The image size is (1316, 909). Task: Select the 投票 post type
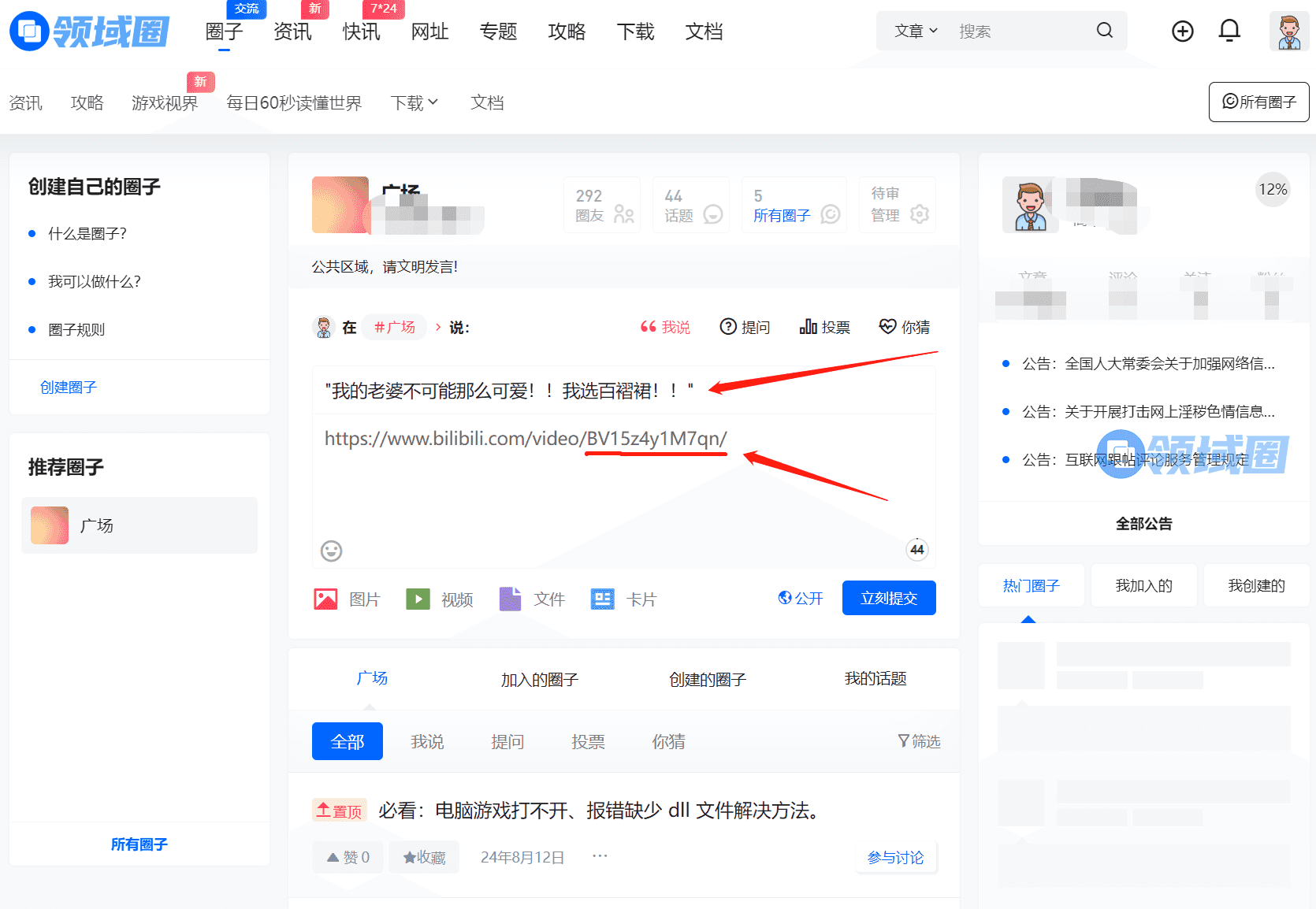824,327
